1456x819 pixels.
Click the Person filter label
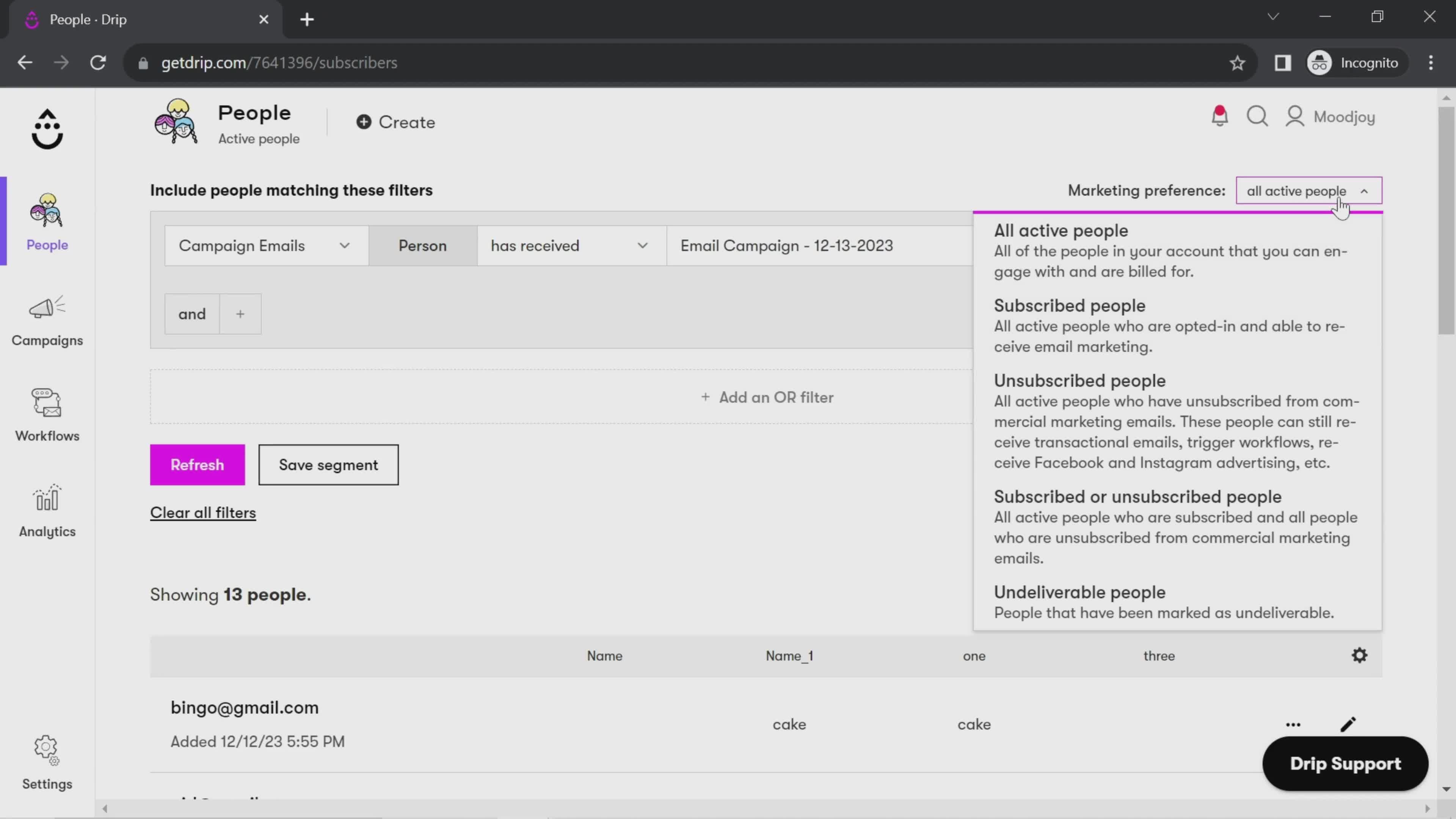pyautogui.click(x=423, y=246)
